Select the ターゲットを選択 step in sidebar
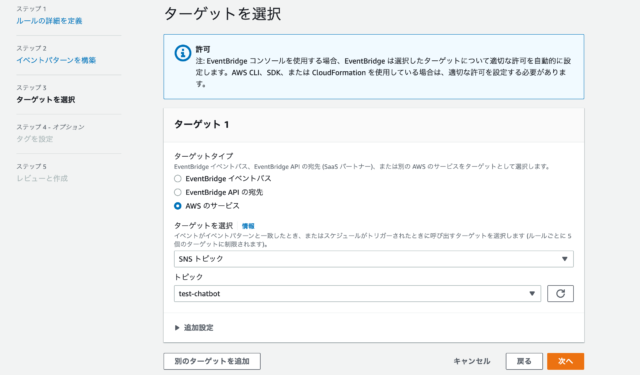Image resolution: width=640 pixels, height=375 pixels. [46, 100]
